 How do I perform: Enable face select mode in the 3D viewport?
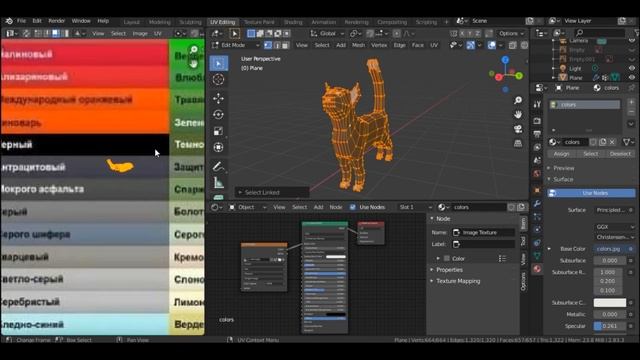pos(286,45)
